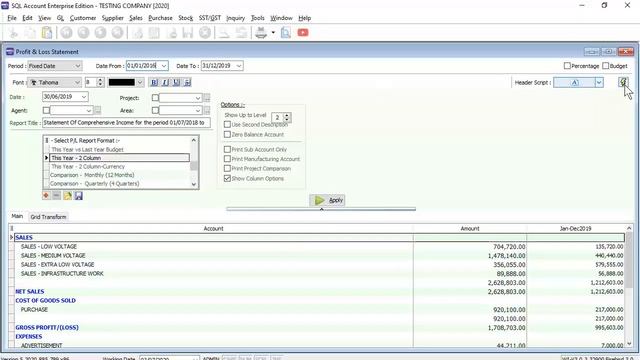Collapse the options panel with the splitter arrow
Viewport: 640px width, 360px height.
(321, 209)
